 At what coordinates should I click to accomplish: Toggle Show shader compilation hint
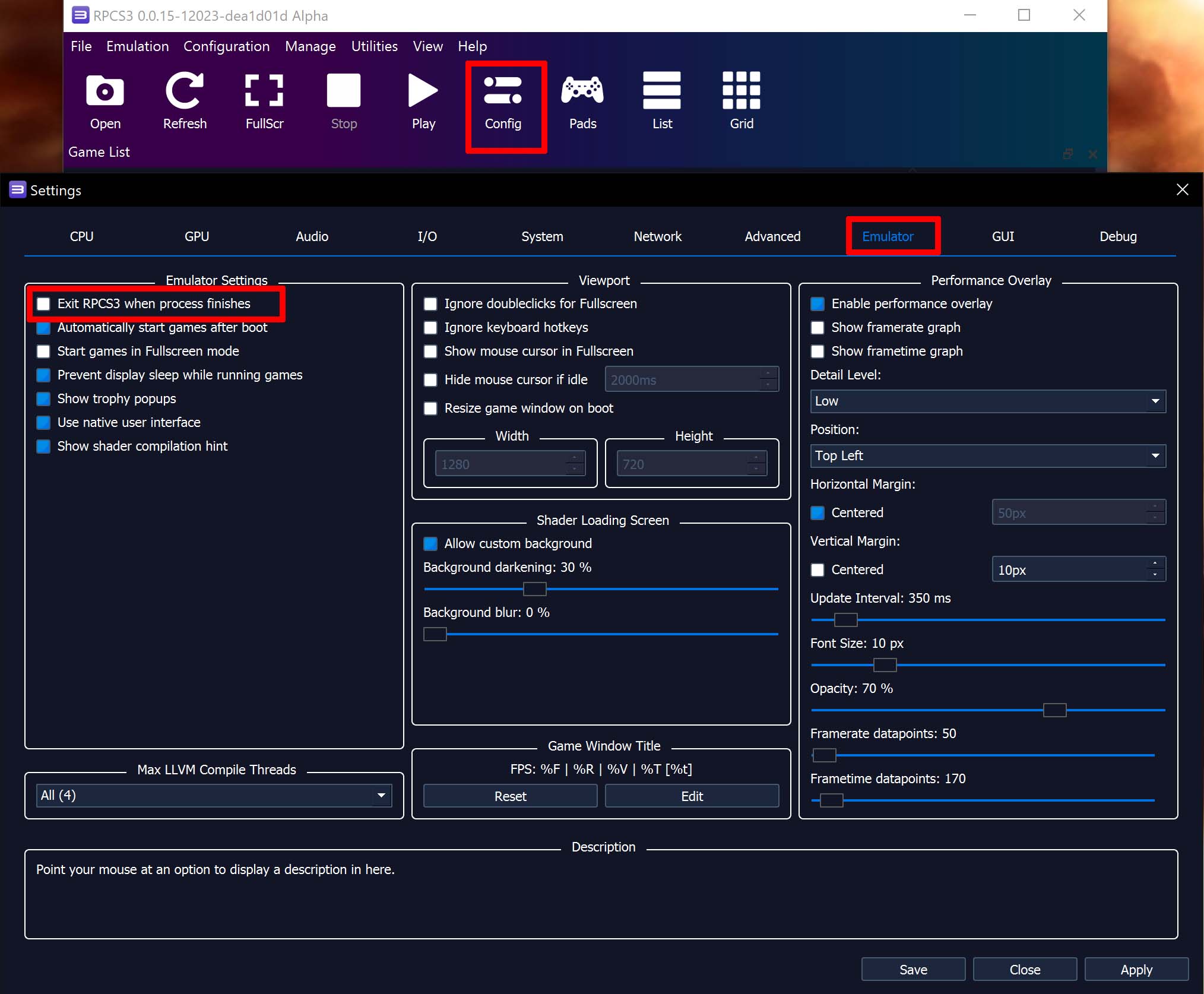[43, 447]
